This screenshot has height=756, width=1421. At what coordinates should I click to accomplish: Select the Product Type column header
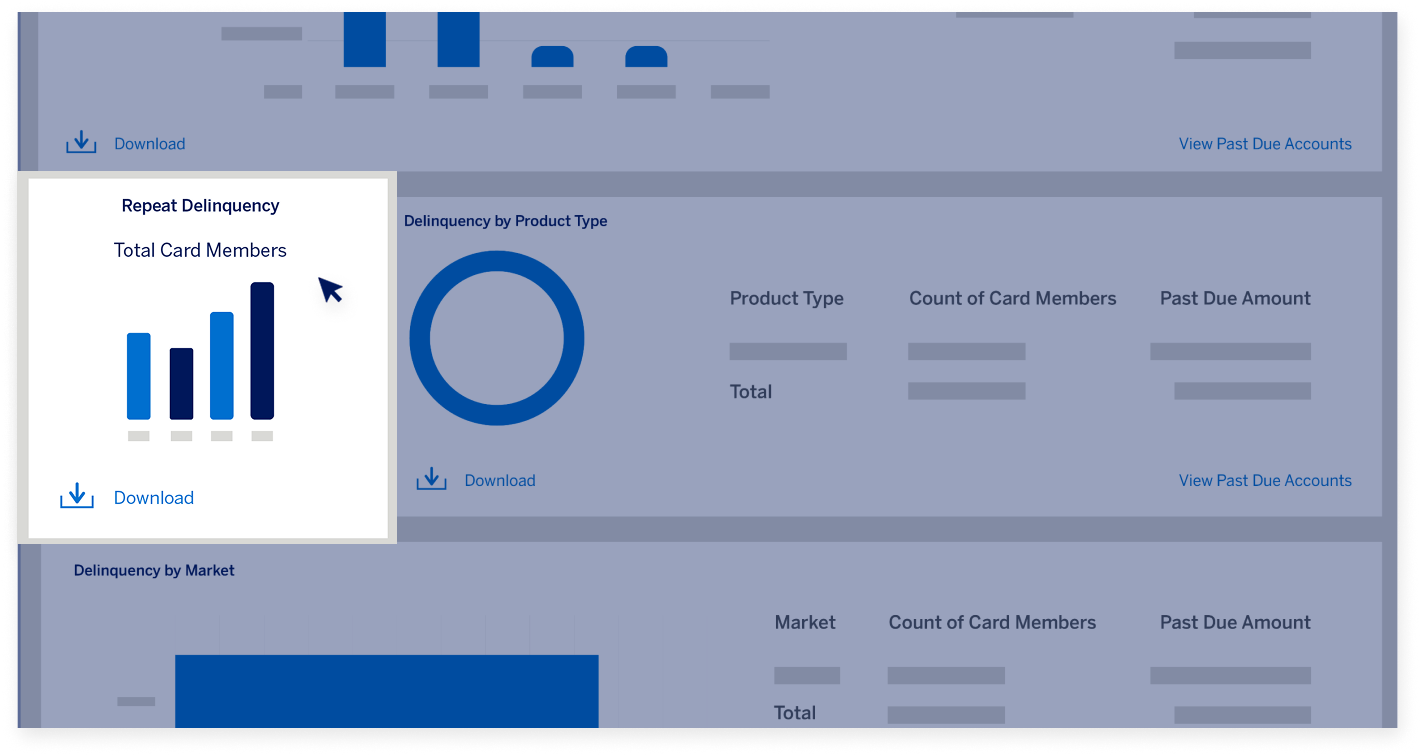[786, 298]
